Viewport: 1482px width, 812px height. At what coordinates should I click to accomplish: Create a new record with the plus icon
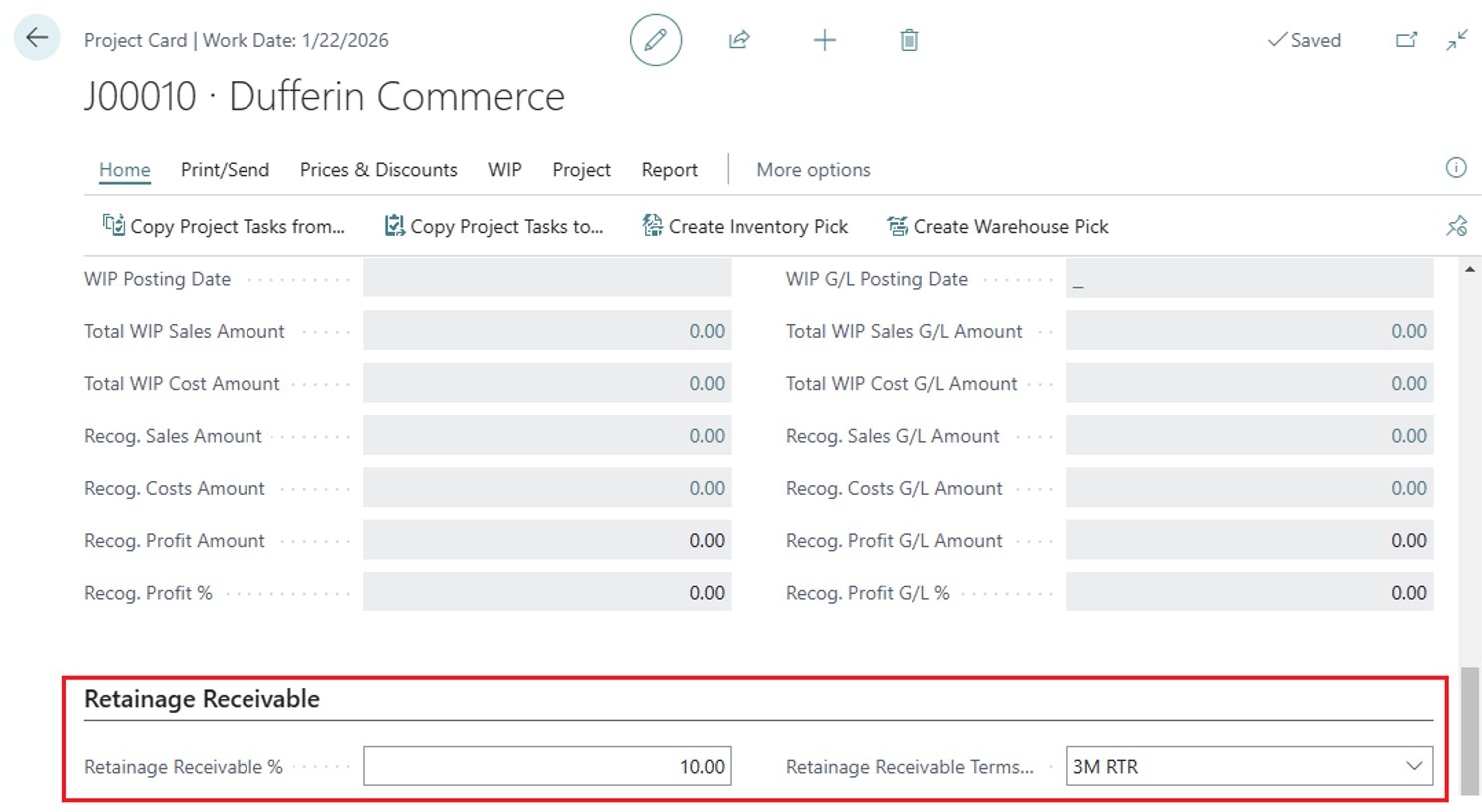pos(824,40)
